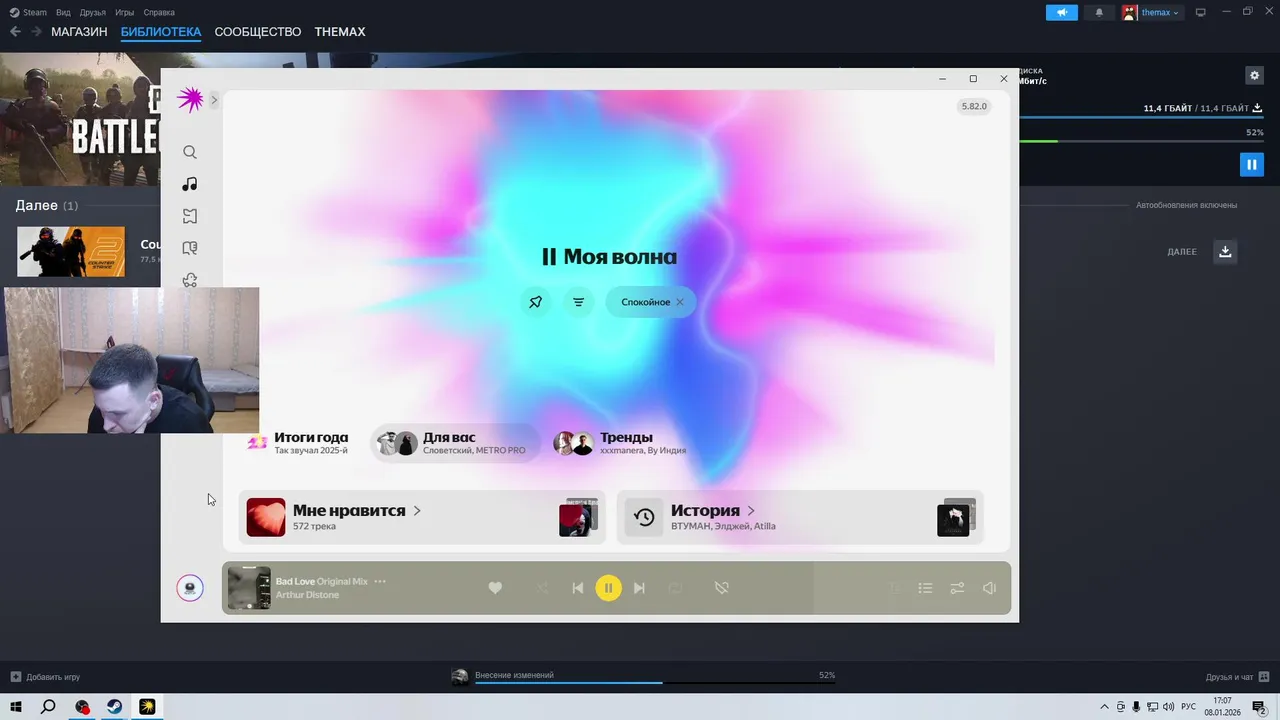Go back with Steam back arrow
1280x720 pixels.
point(15,32)
